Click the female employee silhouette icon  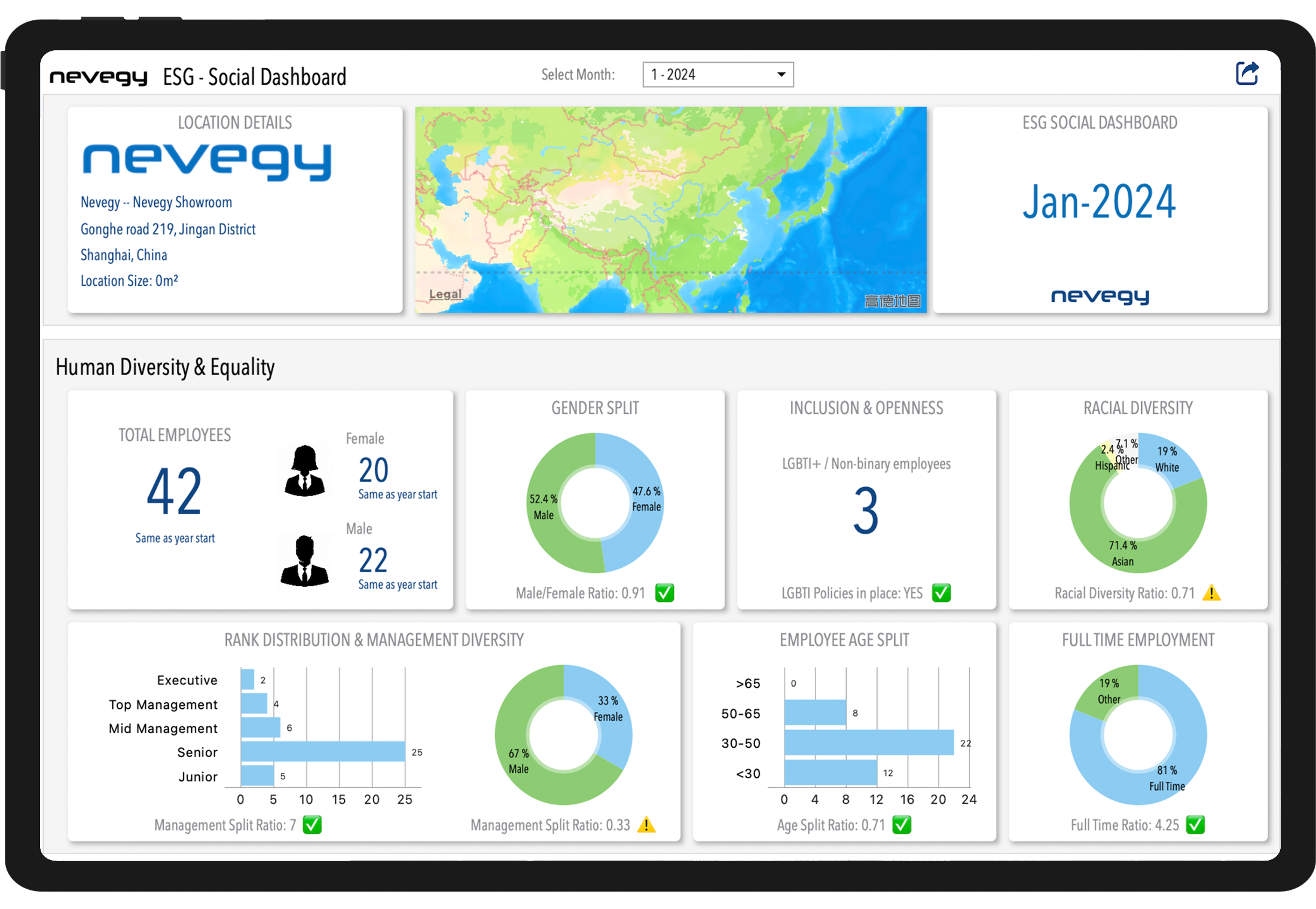pyautogui.click(x=305, y=470)
